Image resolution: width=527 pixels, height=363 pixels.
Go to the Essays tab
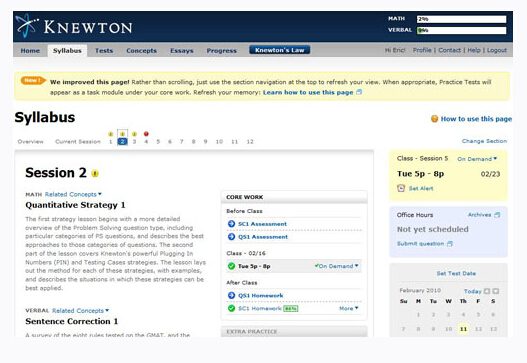[x=182, y=50]
